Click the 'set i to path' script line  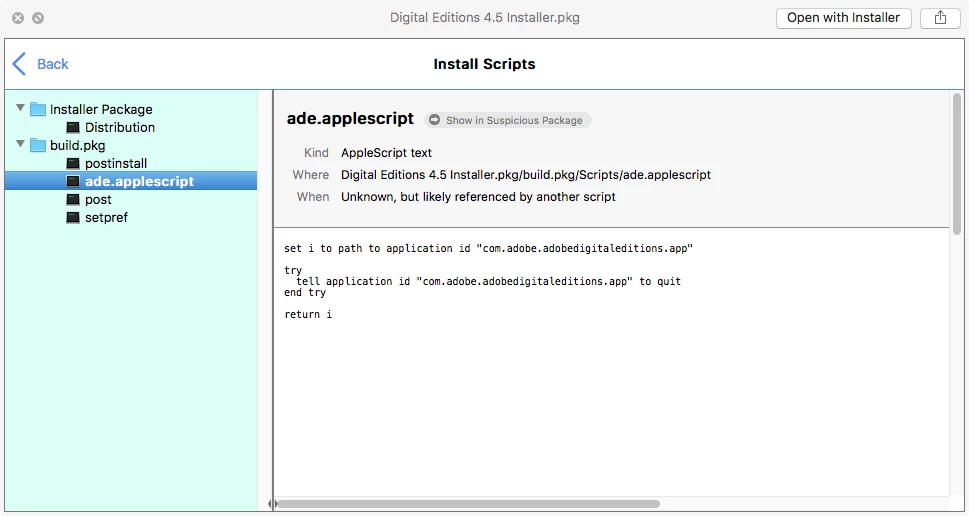(x=488, y=248)
